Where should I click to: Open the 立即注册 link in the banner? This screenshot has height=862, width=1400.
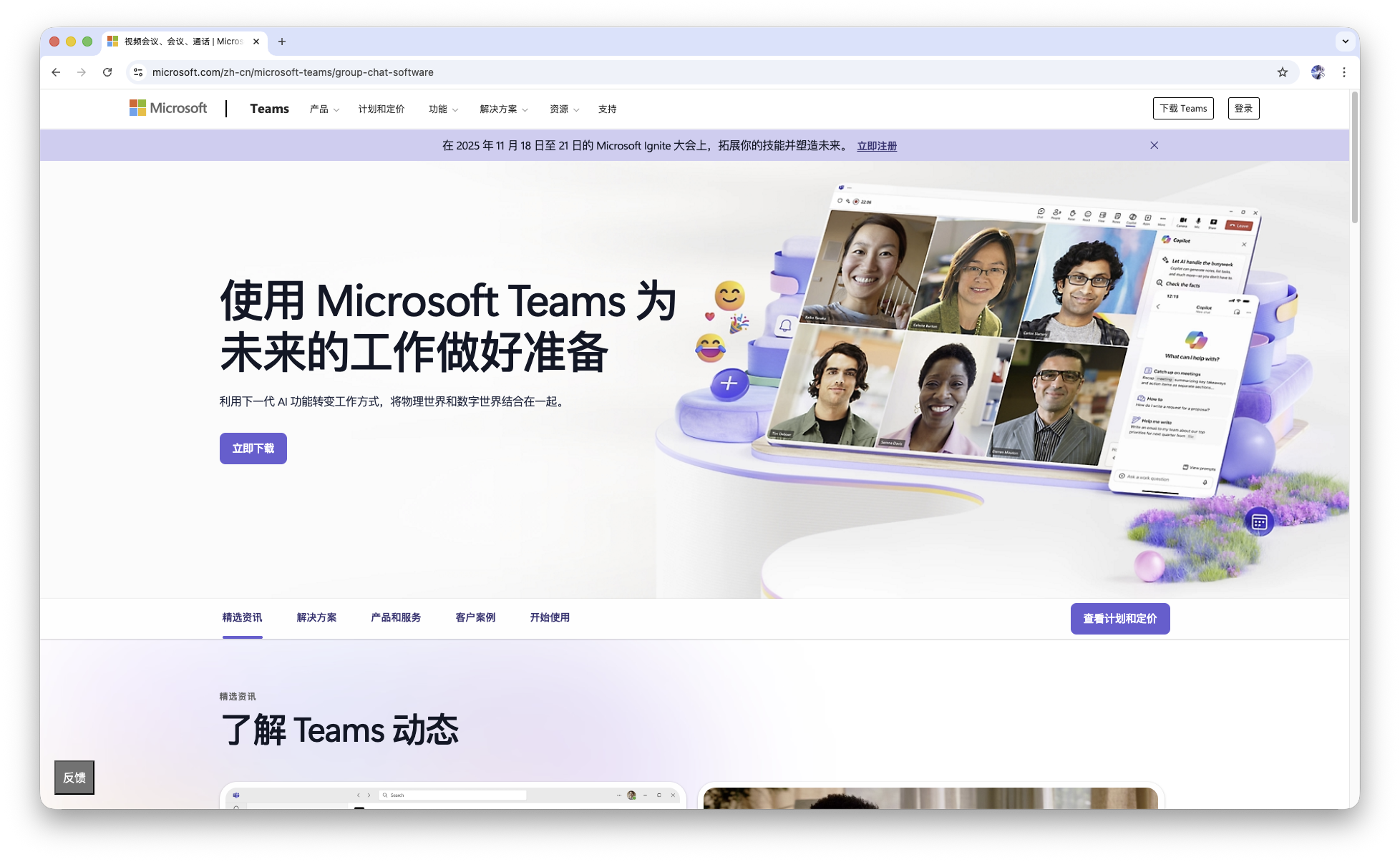[877, 146]
